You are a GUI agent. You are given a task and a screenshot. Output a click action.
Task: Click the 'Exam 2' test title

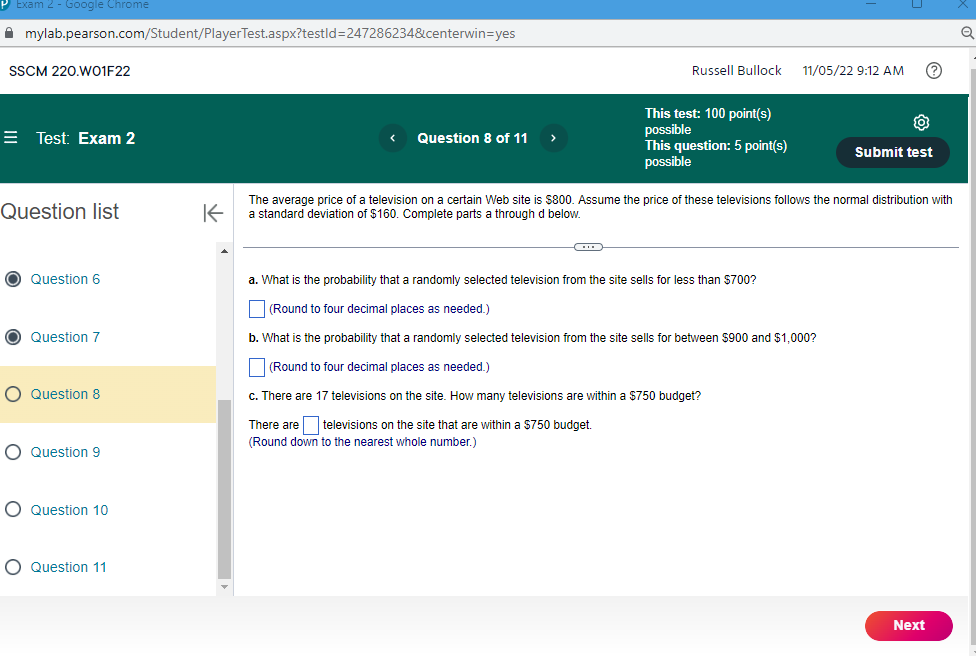(106, 138)
